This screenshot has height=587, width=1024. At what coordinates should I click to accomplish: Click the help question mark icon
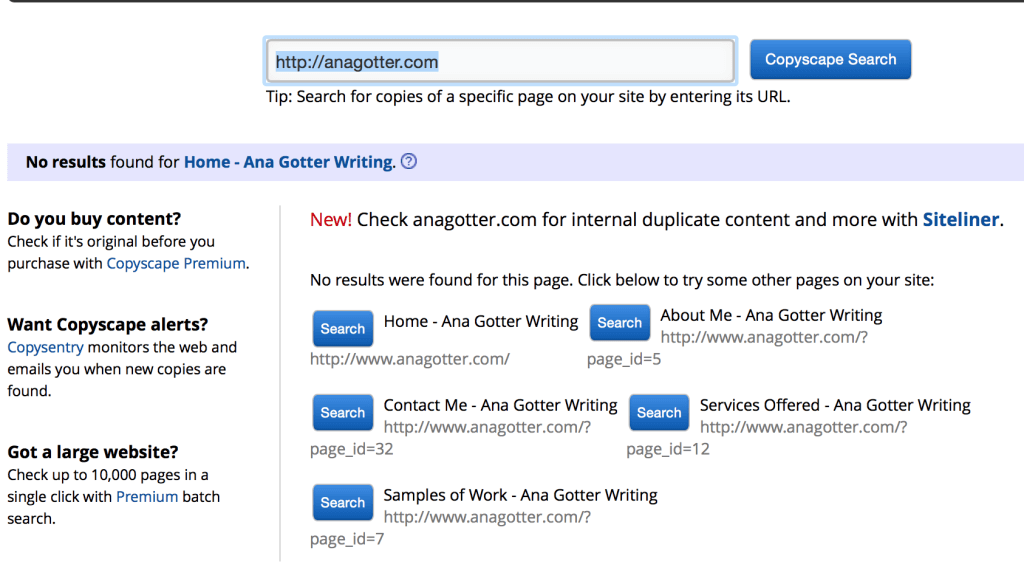[x=409, y=161]
